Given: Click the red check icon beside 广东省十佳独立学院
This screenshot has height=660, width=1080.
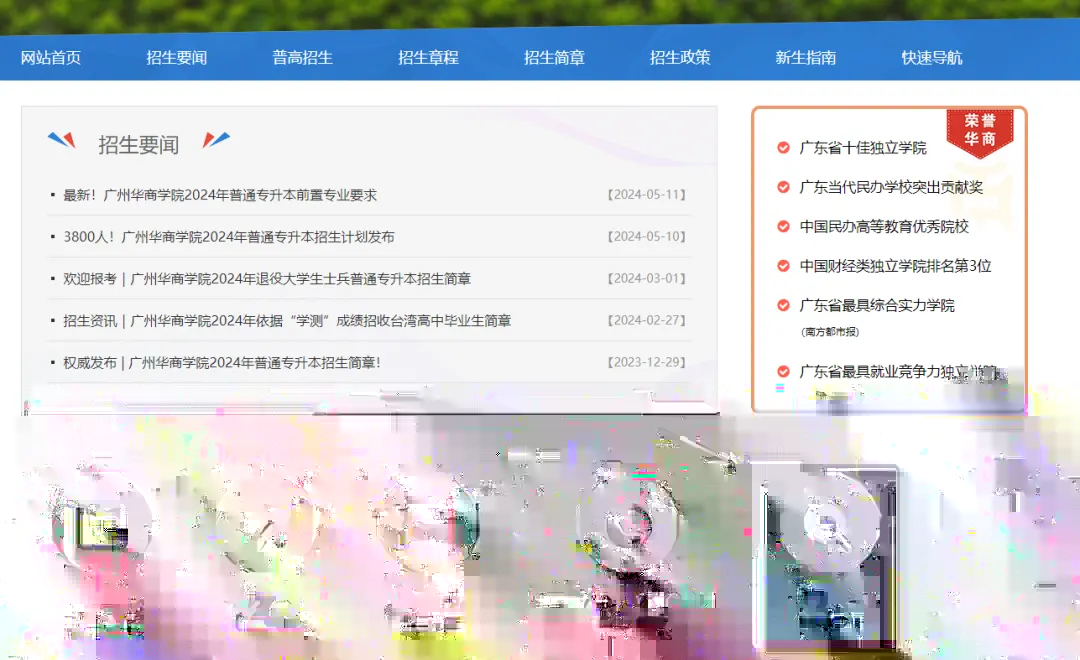Looking at the screenshot, I should (x=783, y=147).
